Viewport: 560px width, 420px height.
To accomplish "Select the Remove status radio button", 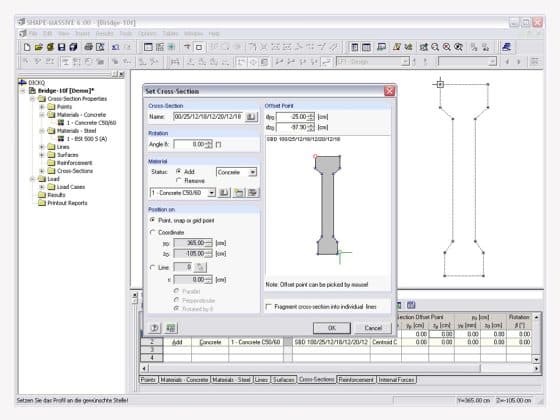I will pos(179,181).
